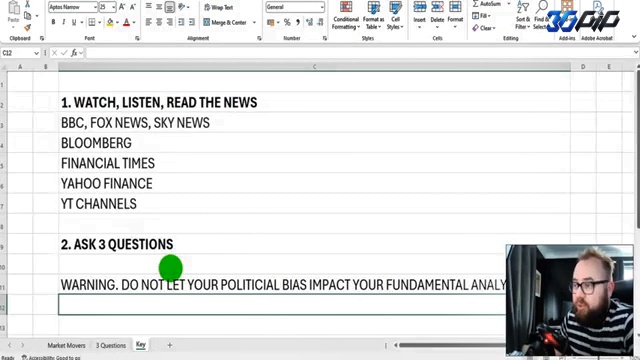Image resolution: width=640 pixels, height=360 pixels.
Task: Apply bold formatting with the B button
Action: point(53,22)
